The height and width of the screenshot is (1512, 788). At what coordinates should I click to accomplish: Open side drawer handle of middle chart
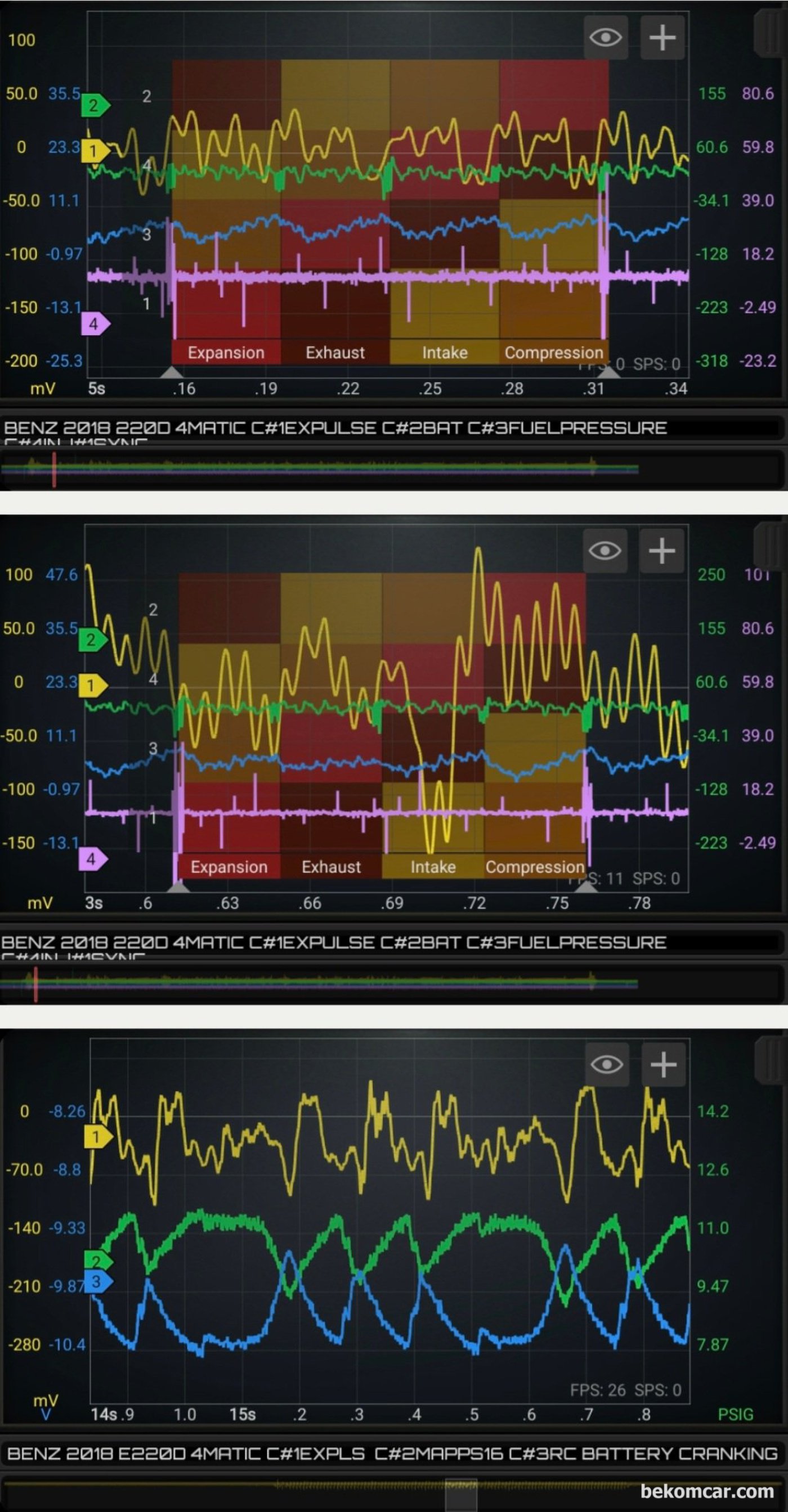point(770,546)
